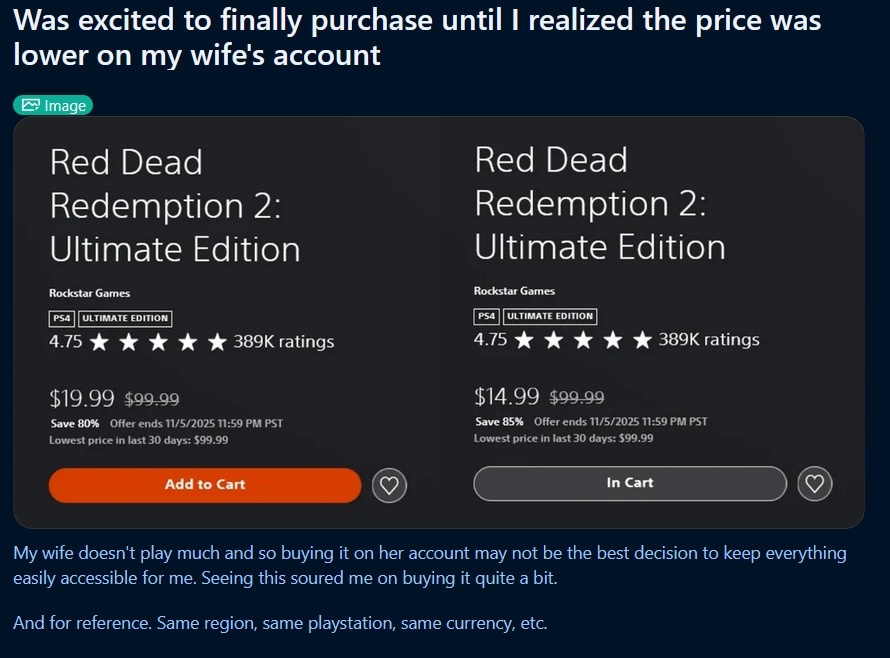Click the Save 85% offer label
Image resolution: width=890 pixels, height=658 pixels.
[494, 421]
